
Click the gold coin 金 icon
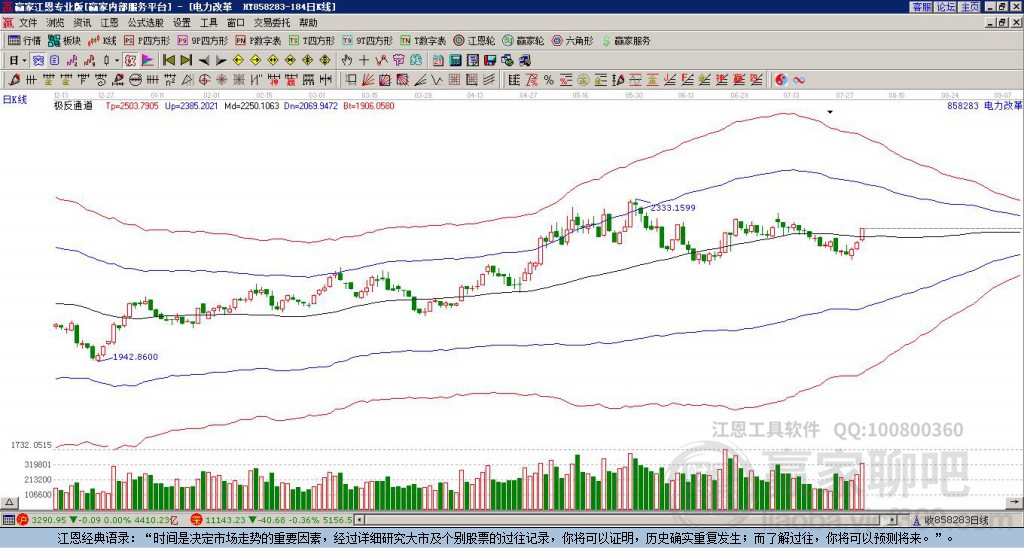click(x=583, y=80)
